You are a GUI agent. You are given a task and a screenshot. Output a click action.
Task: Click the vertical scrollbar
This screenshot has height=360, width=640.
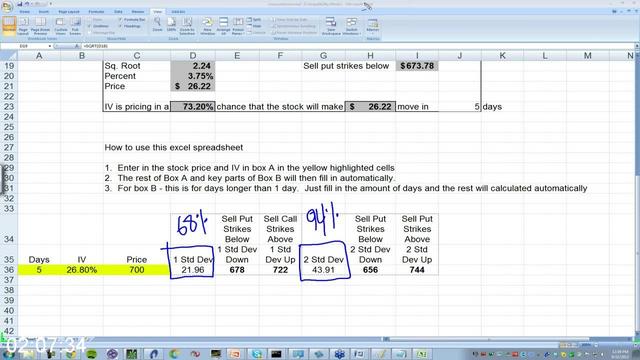(637, 192)
